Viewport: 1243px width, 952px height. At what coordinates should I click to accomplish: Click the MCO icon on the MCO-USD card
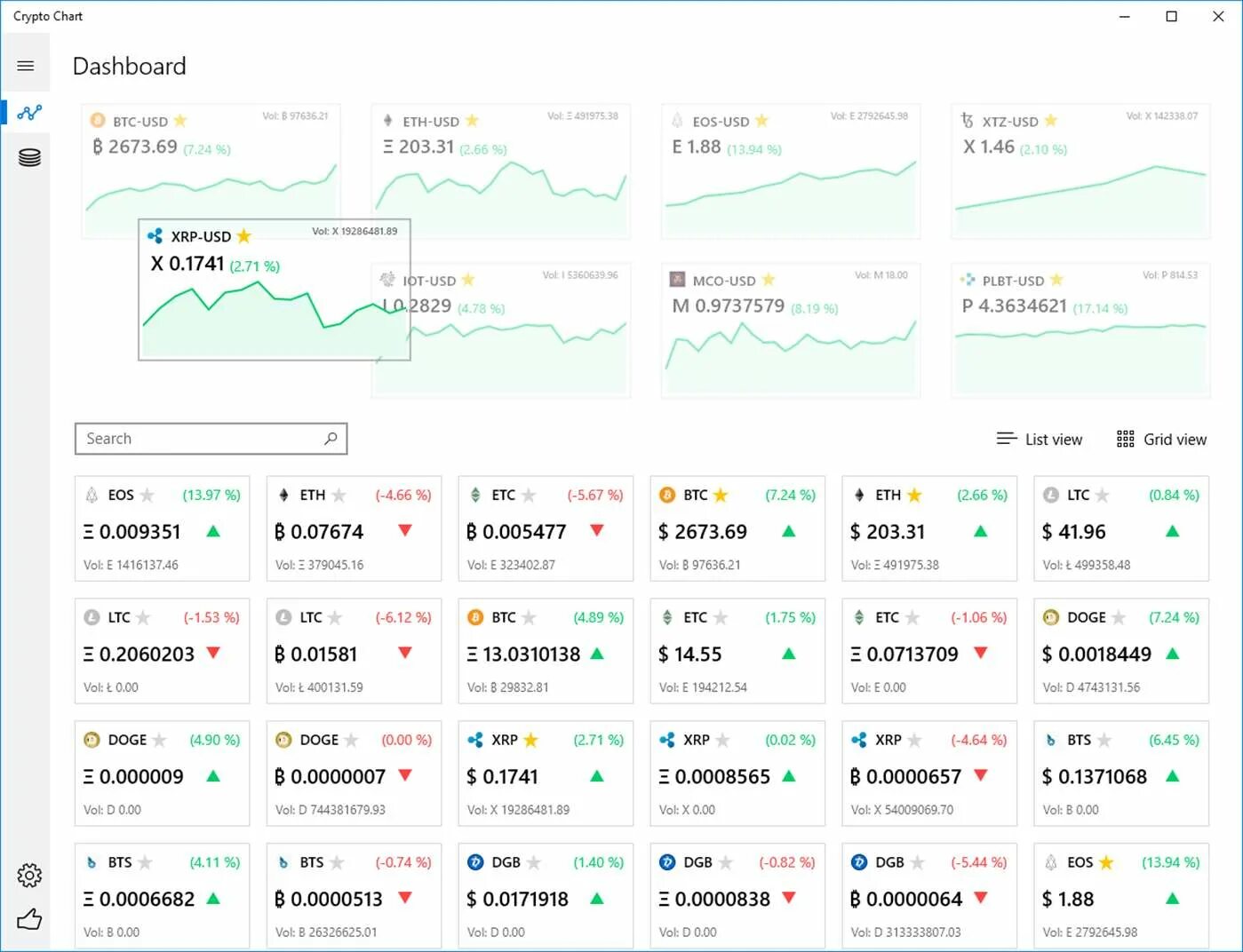676,279
